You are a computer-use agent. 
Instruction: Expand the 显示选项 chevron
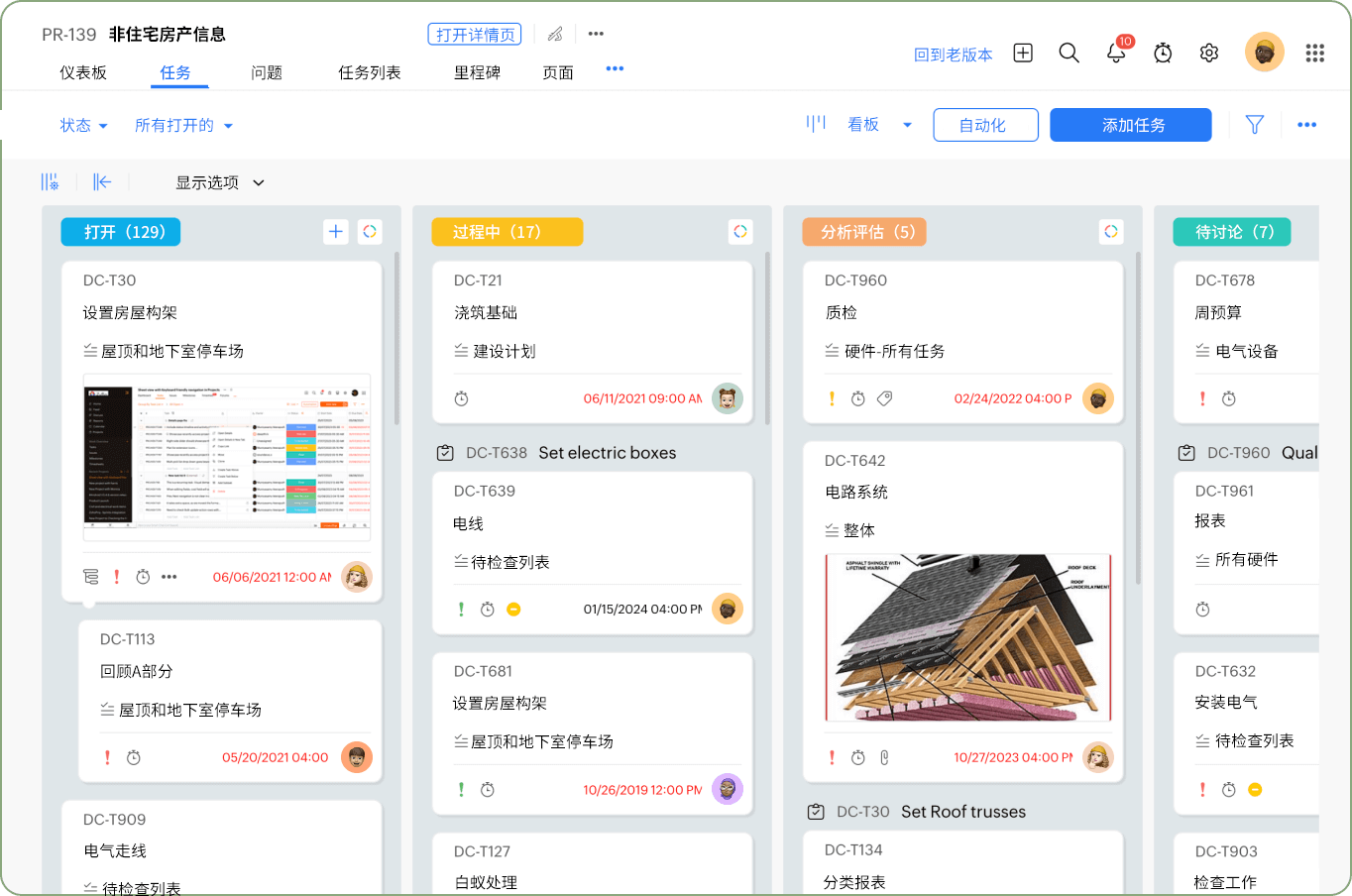(x=258, y=182)
